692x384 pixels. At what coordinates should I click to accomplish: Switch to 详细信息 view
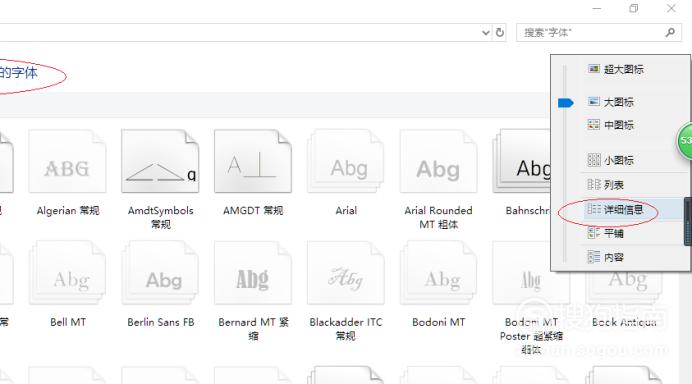pyautogui.click(x=615, y=209)
